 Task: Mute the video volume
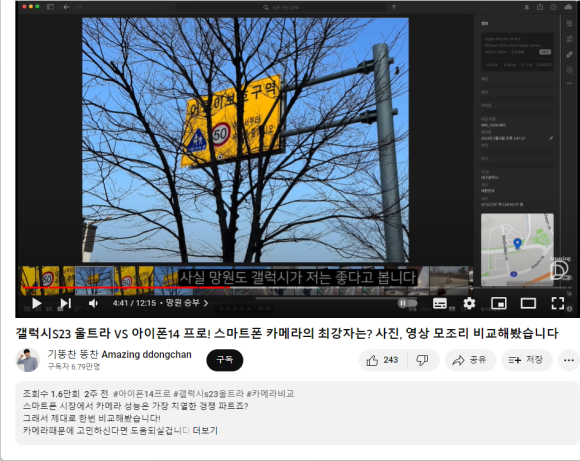click(93, 303)
